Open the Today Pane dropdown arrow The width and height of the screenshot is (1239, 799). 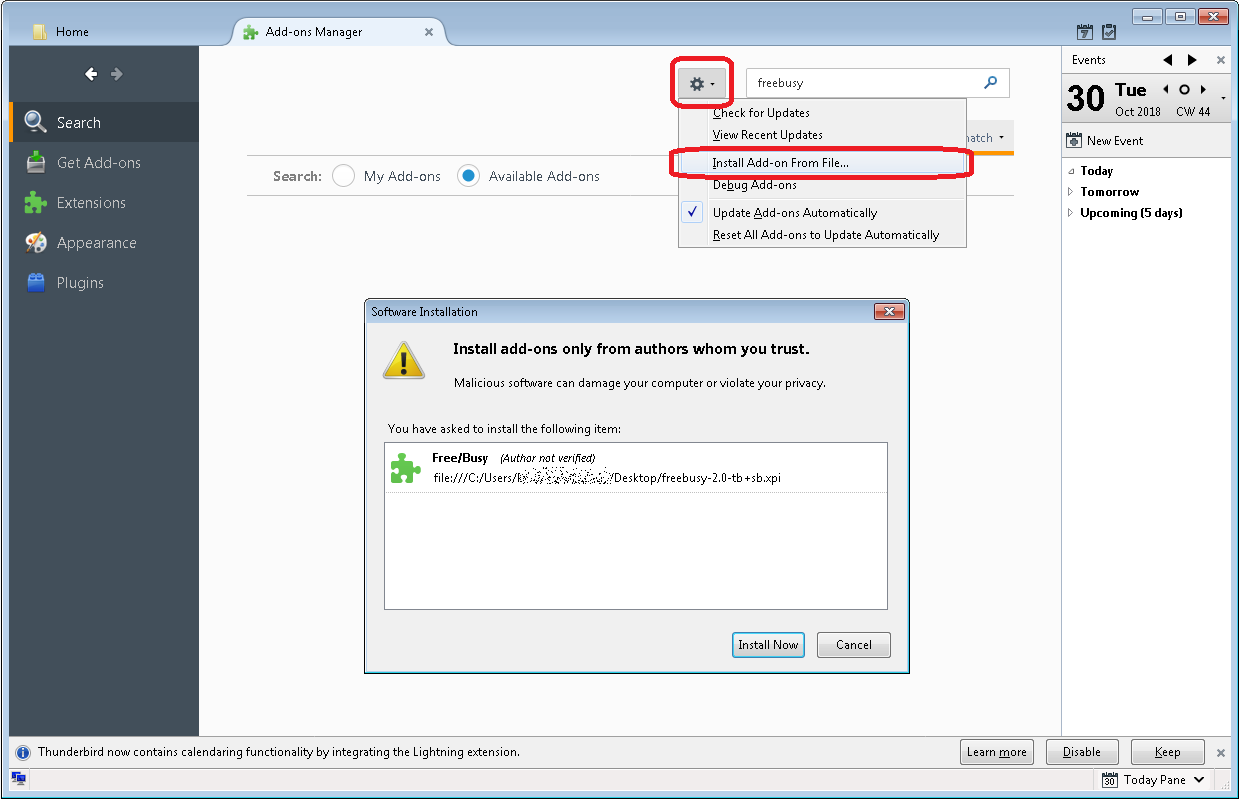coord(1199,780)
